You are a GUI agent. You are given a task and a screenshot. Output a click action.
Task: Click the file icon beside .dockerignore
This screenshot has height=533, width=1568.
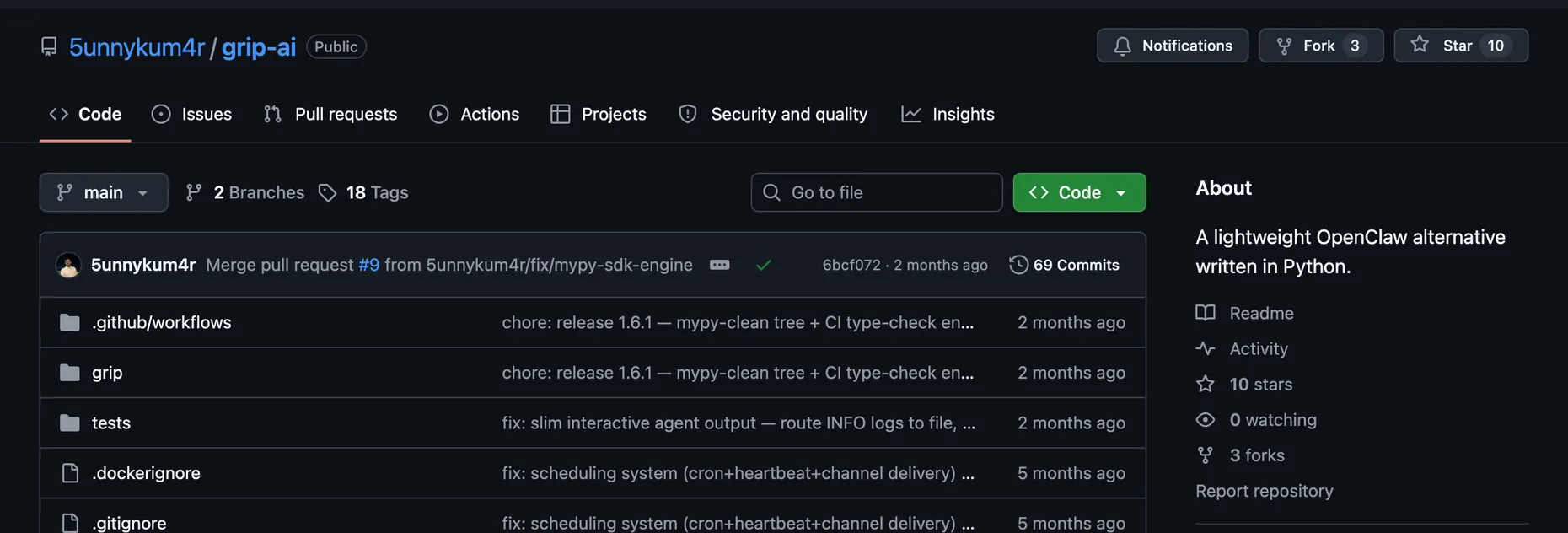[71, 473]
